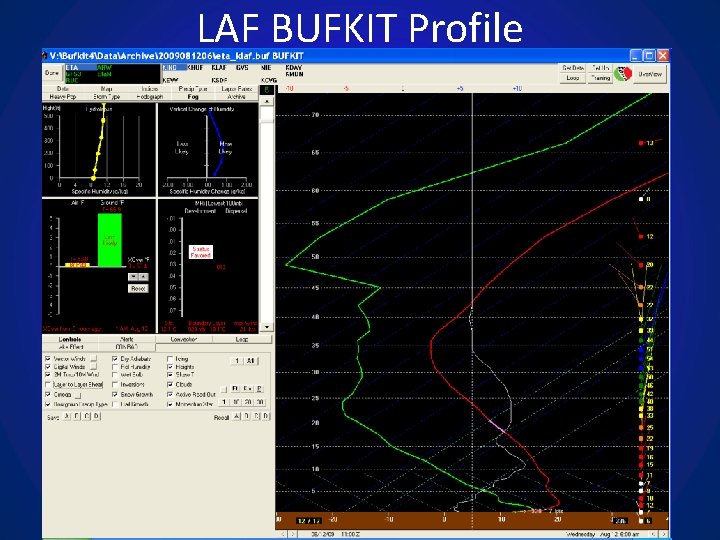Toggle the Dry Adiabats checkbox

[115, 359]
